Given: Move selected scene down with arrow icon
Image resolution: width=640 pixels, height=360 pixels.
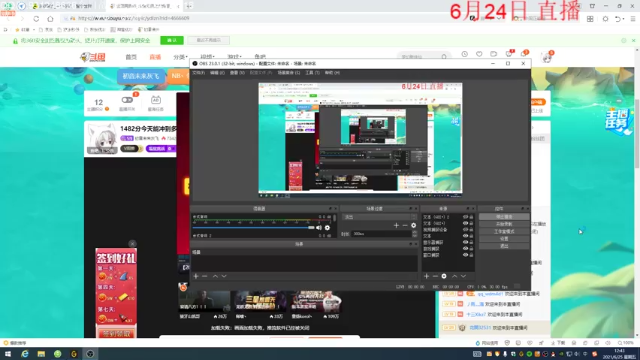Looking at the screenshot, I should pyautogui.click(x=224, y=276).
